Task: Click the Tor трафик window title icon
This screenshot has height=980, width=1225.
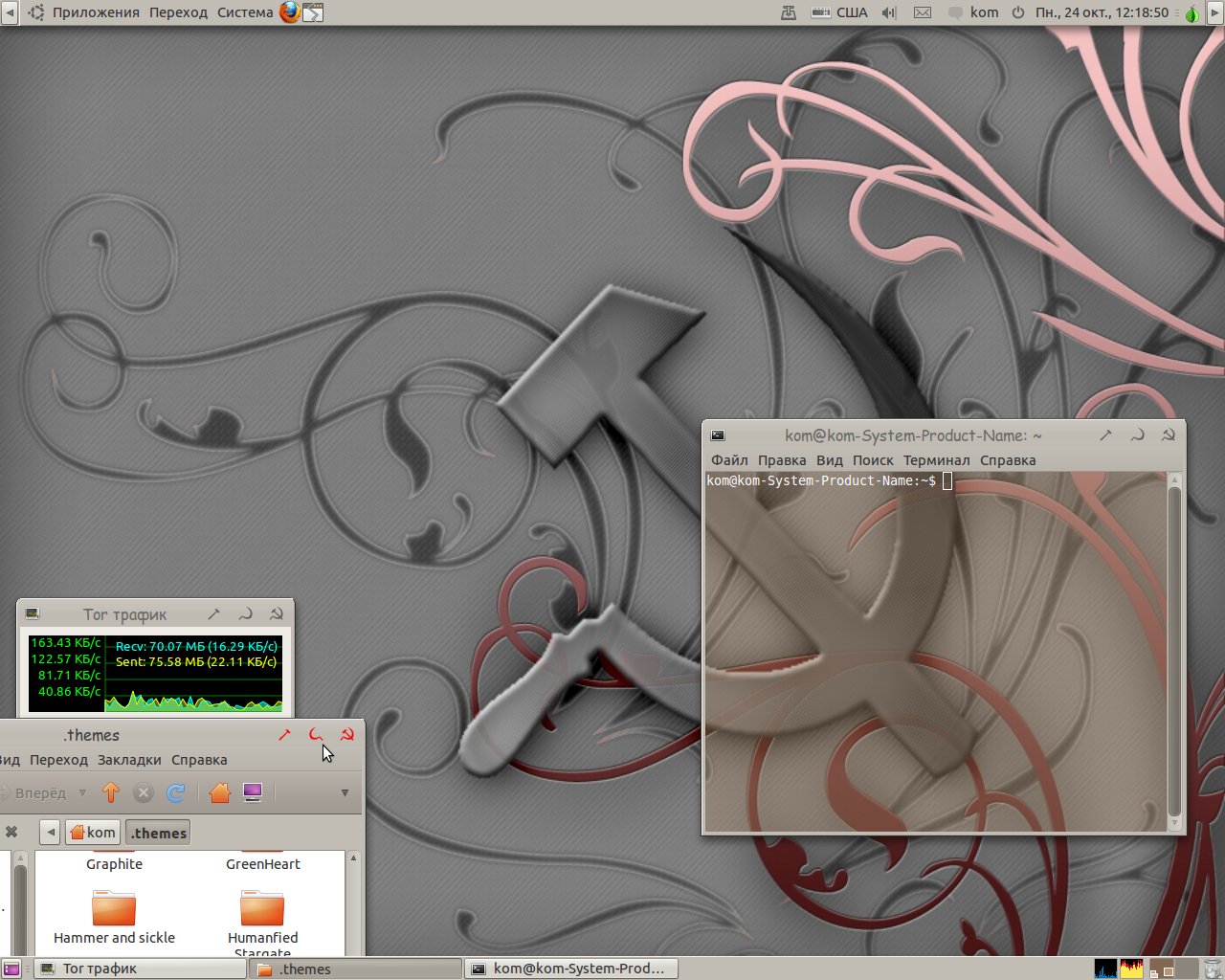Action: pyautogui.click(x=32, y=613)
